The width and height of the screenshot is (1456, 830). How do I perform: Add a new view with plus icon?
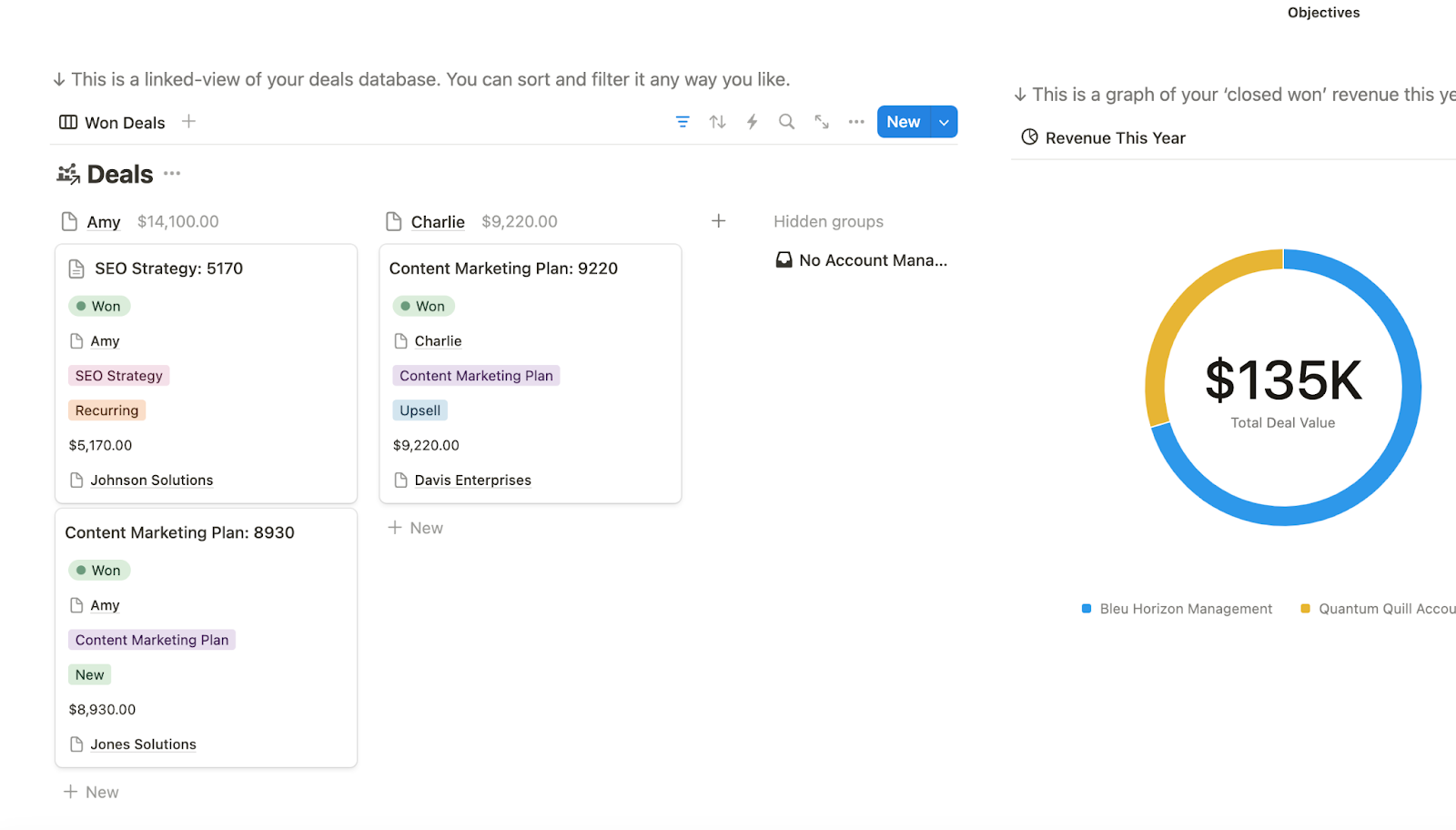pyautogui.click(x=188, y=122)
